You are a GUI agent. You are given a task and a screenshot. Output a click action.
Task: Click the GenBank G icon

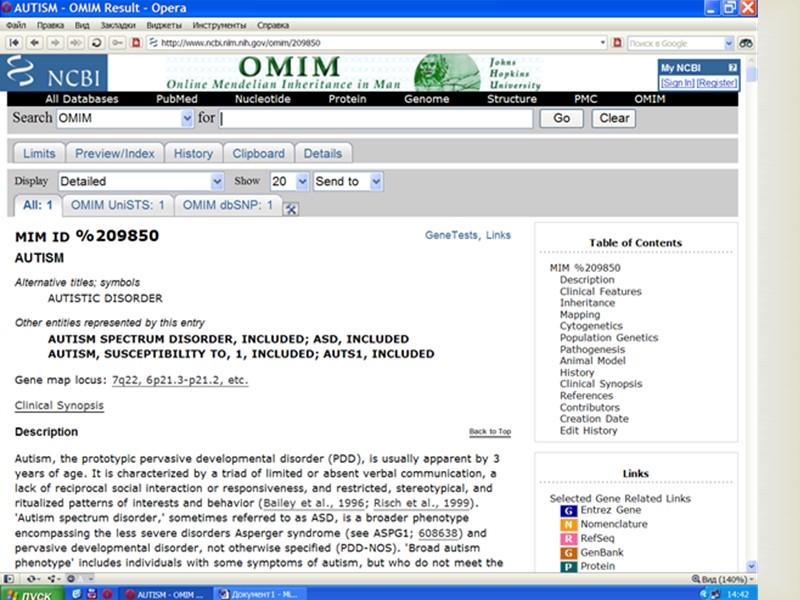pos(568,553)
